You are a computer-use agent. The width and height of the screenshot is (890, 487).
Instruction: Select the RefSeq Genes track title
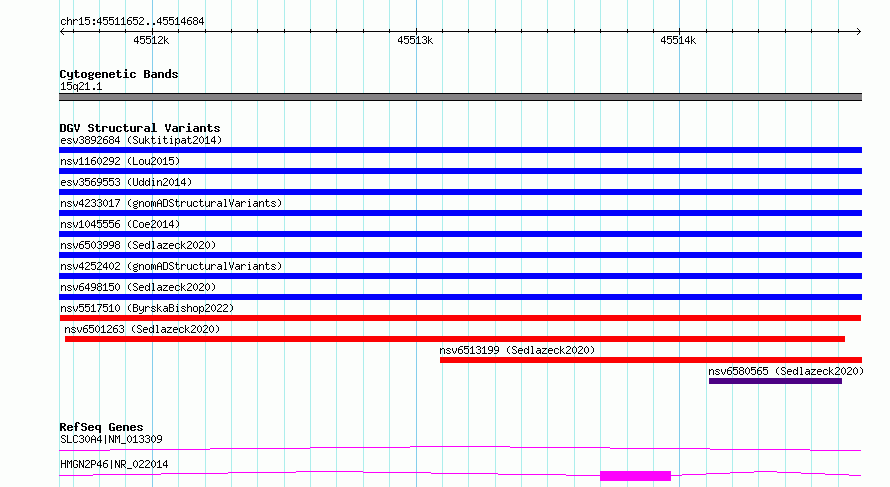pos(101,427)
